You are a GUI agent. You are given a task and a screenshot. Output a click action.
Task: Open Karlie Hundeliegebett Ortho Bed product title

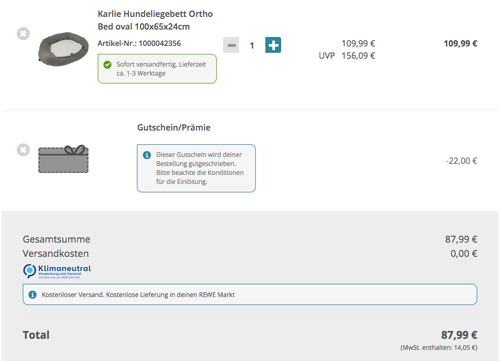point(155,20)
